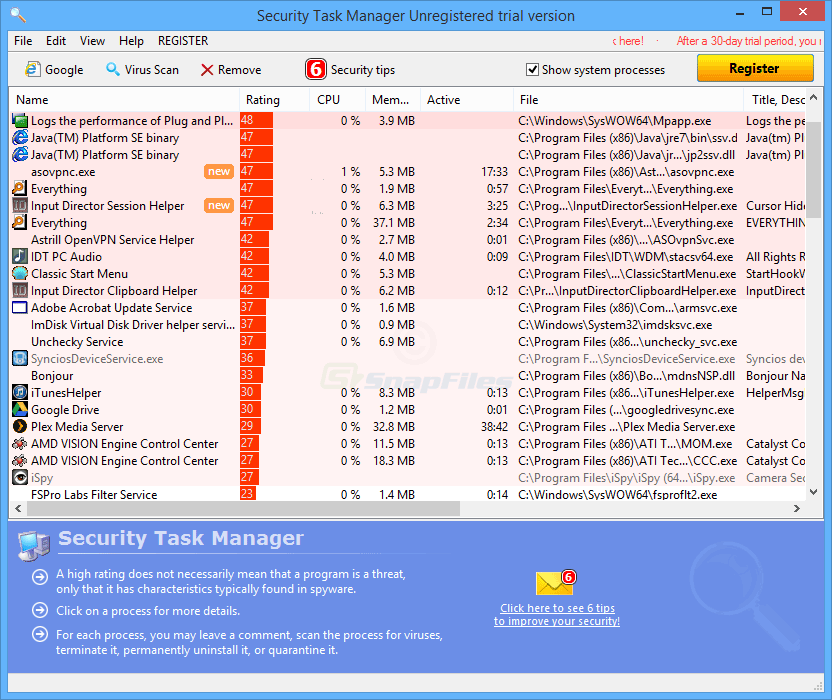The image size is (832, 700).
Task: Sort by Rating column header
Action: tap(274, 100)
